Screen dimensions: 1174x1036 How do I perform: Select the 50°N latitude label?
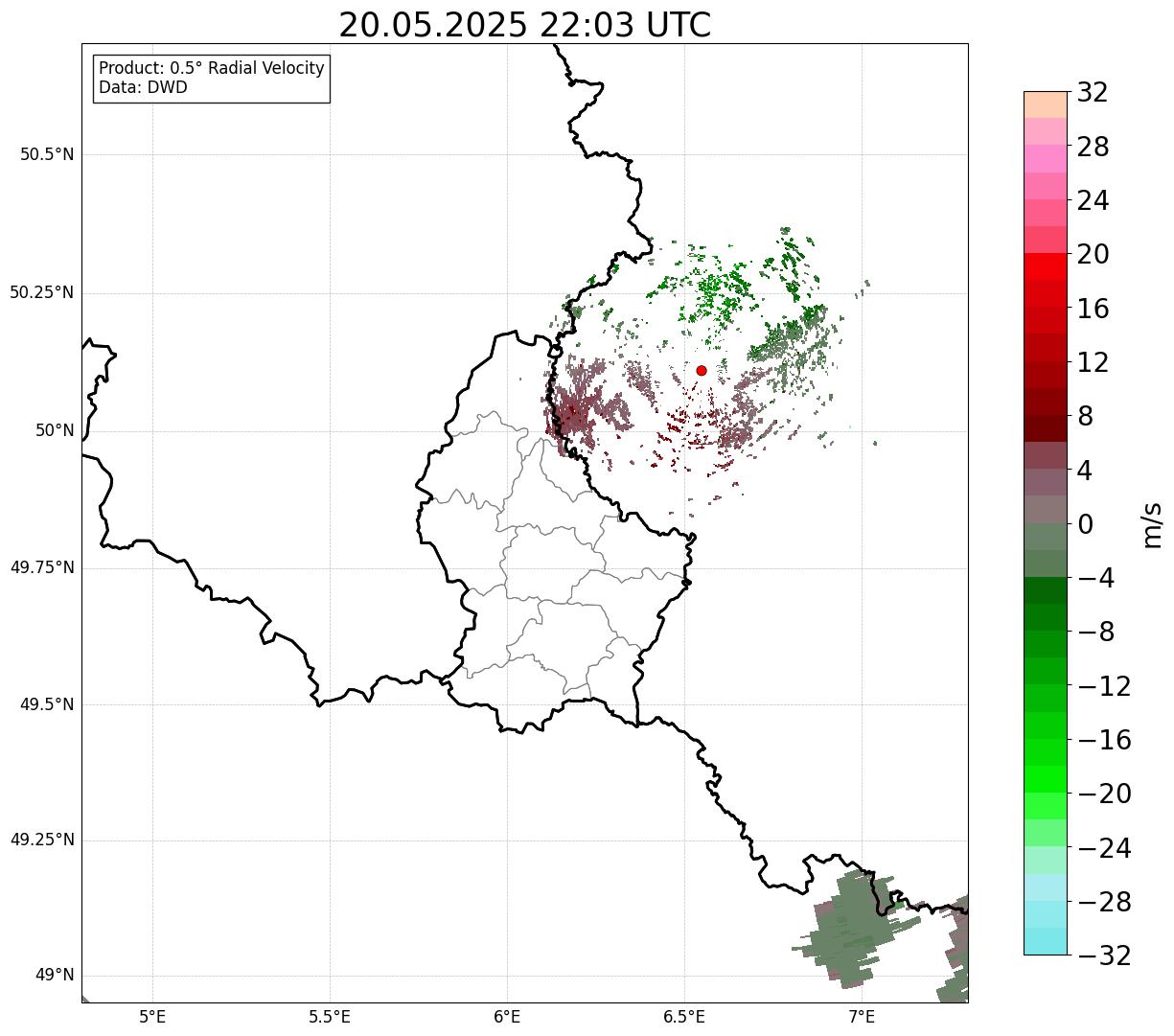[55, 430]
